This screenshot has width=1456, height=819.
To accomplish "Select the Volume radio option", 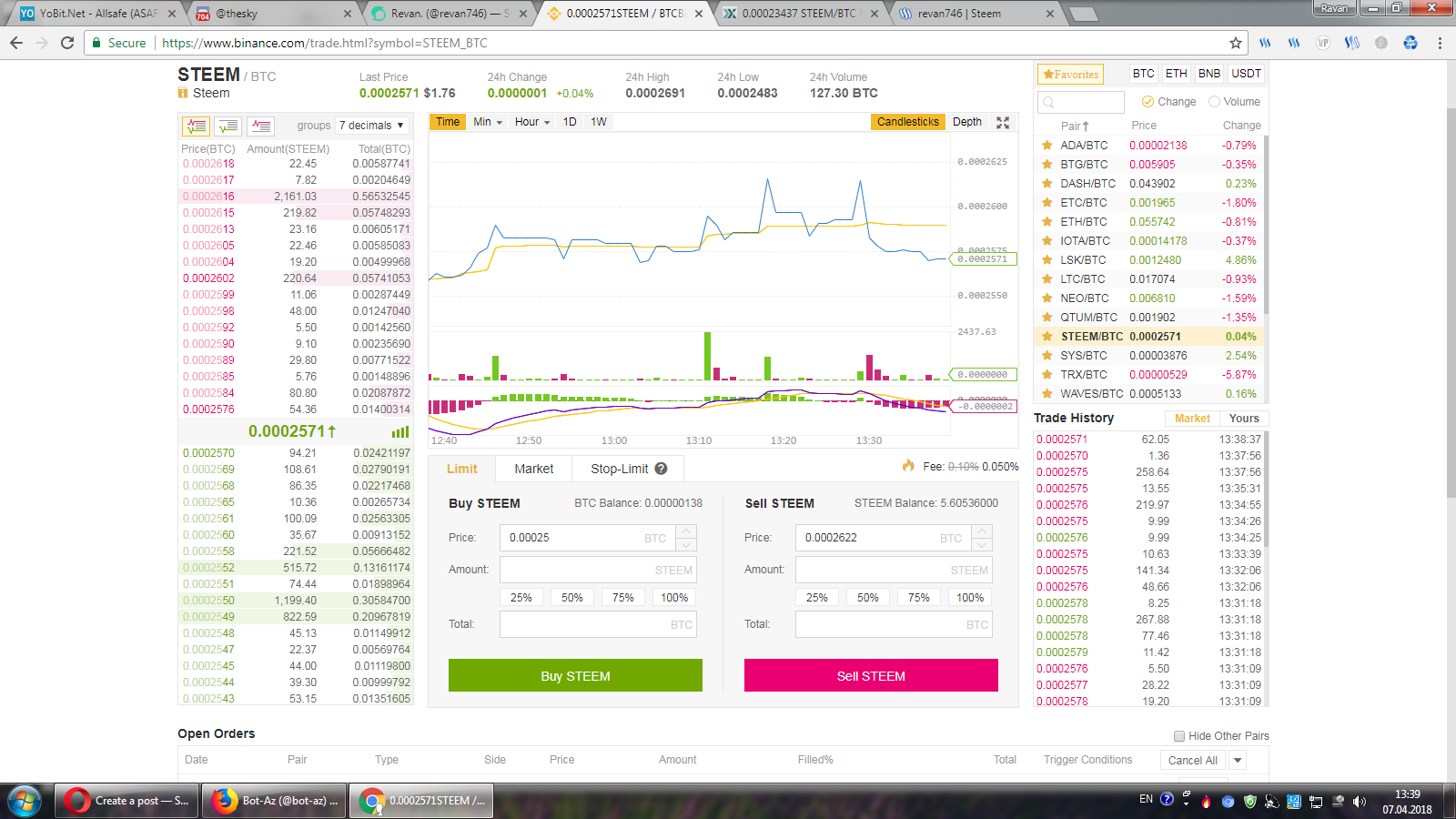I will coord(1214,102).
